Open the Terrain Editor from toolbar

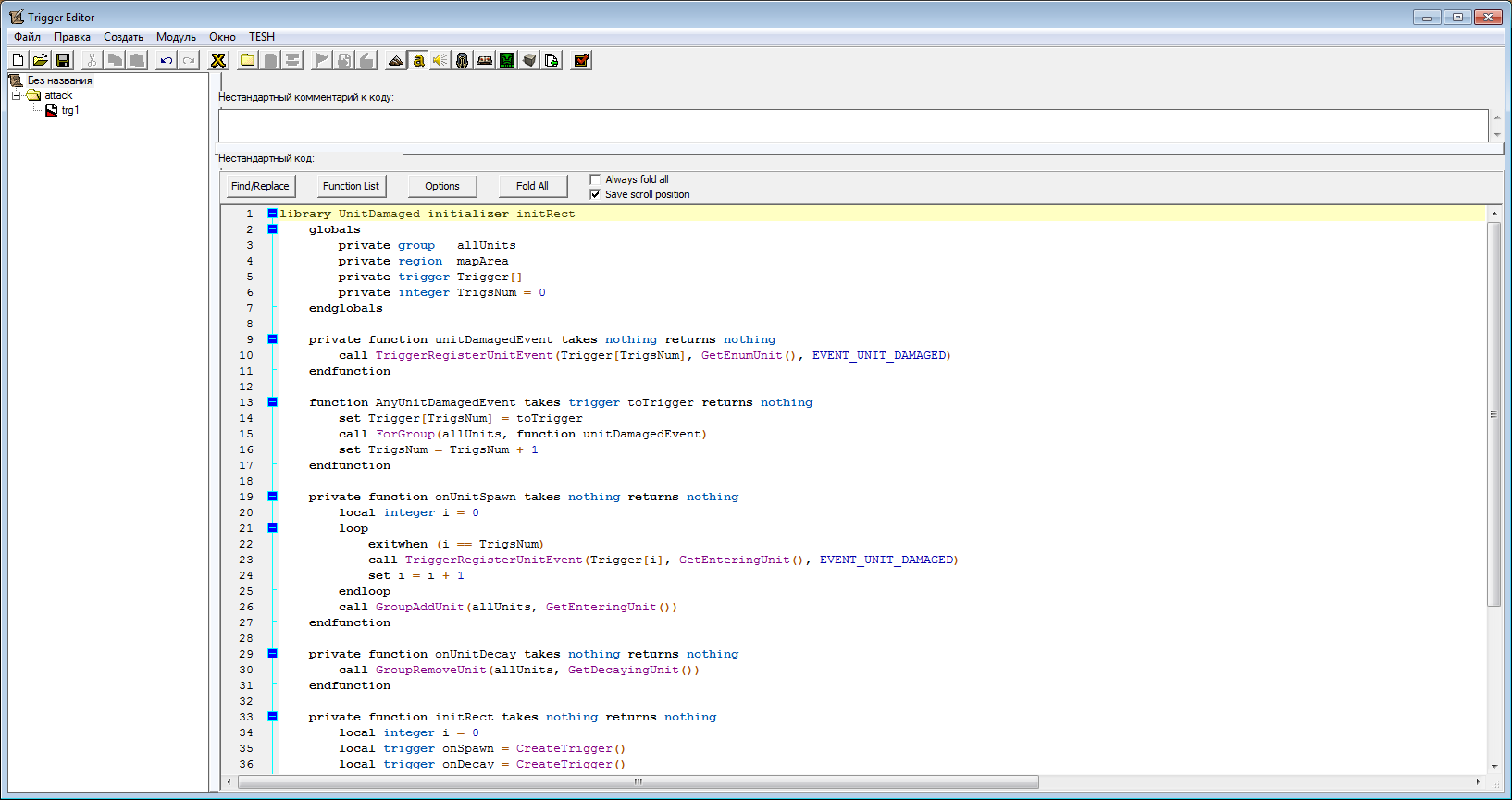click(x=396, y=60)
